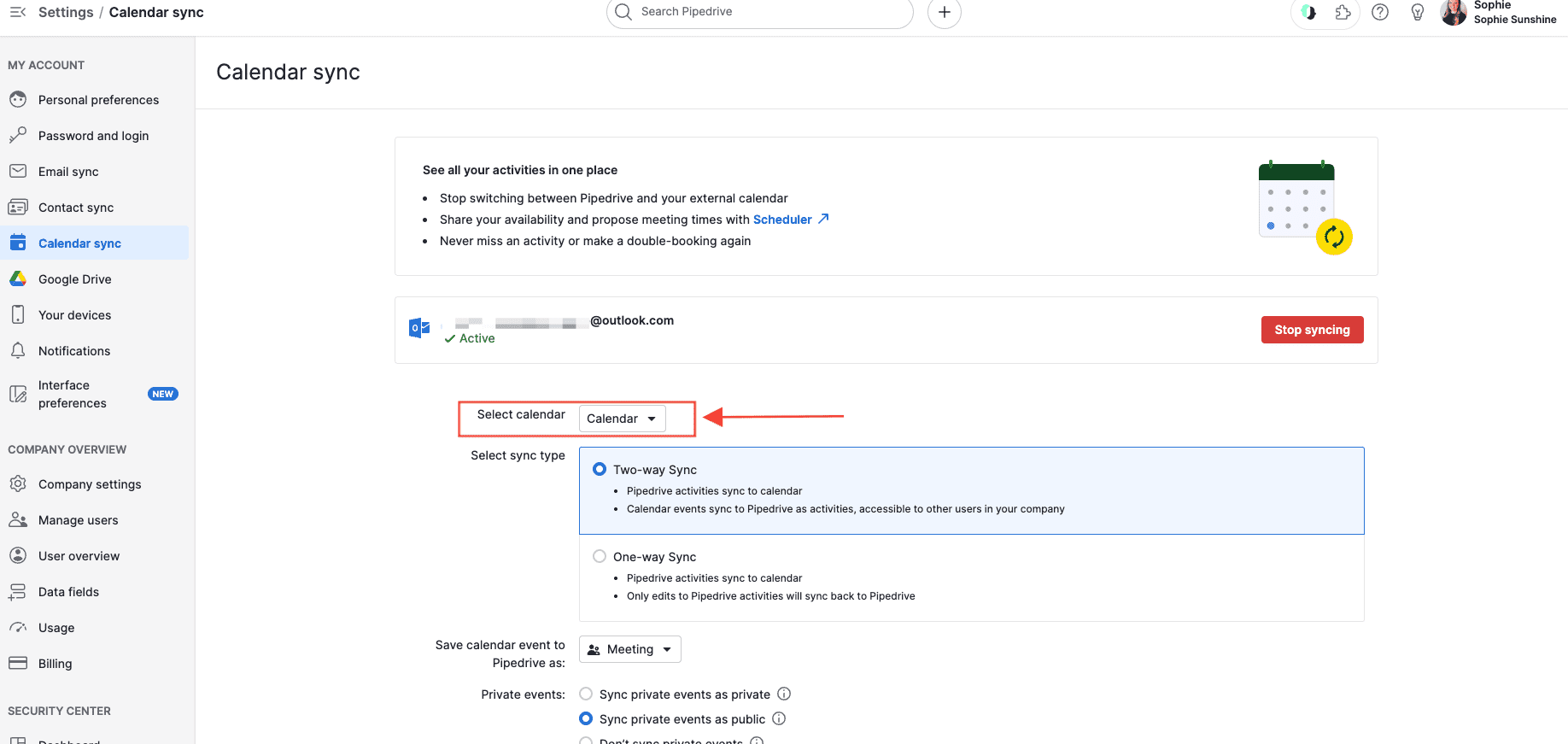Open Company settings in sidebar

coord(90,484)
